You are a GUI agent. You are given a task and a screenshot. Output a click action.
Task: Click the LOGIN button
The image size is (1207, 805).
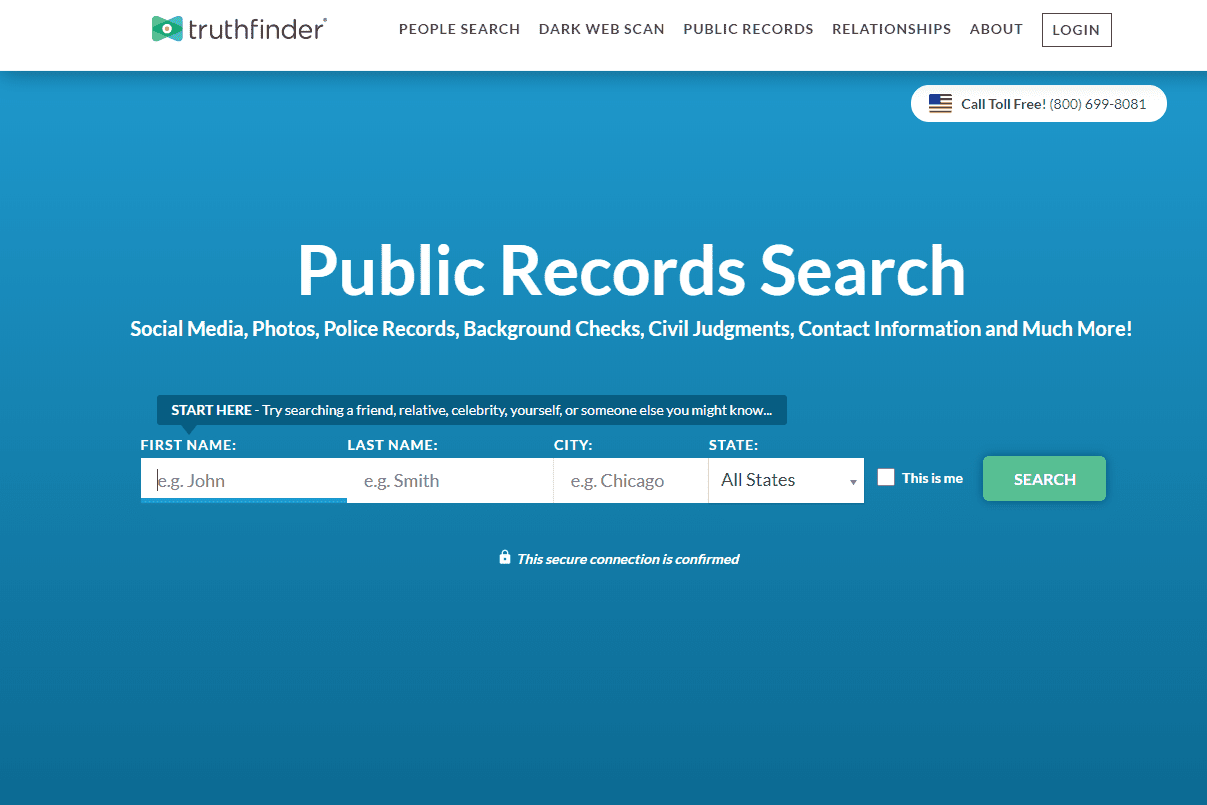pyautogui.click(x=1076, y=30)
